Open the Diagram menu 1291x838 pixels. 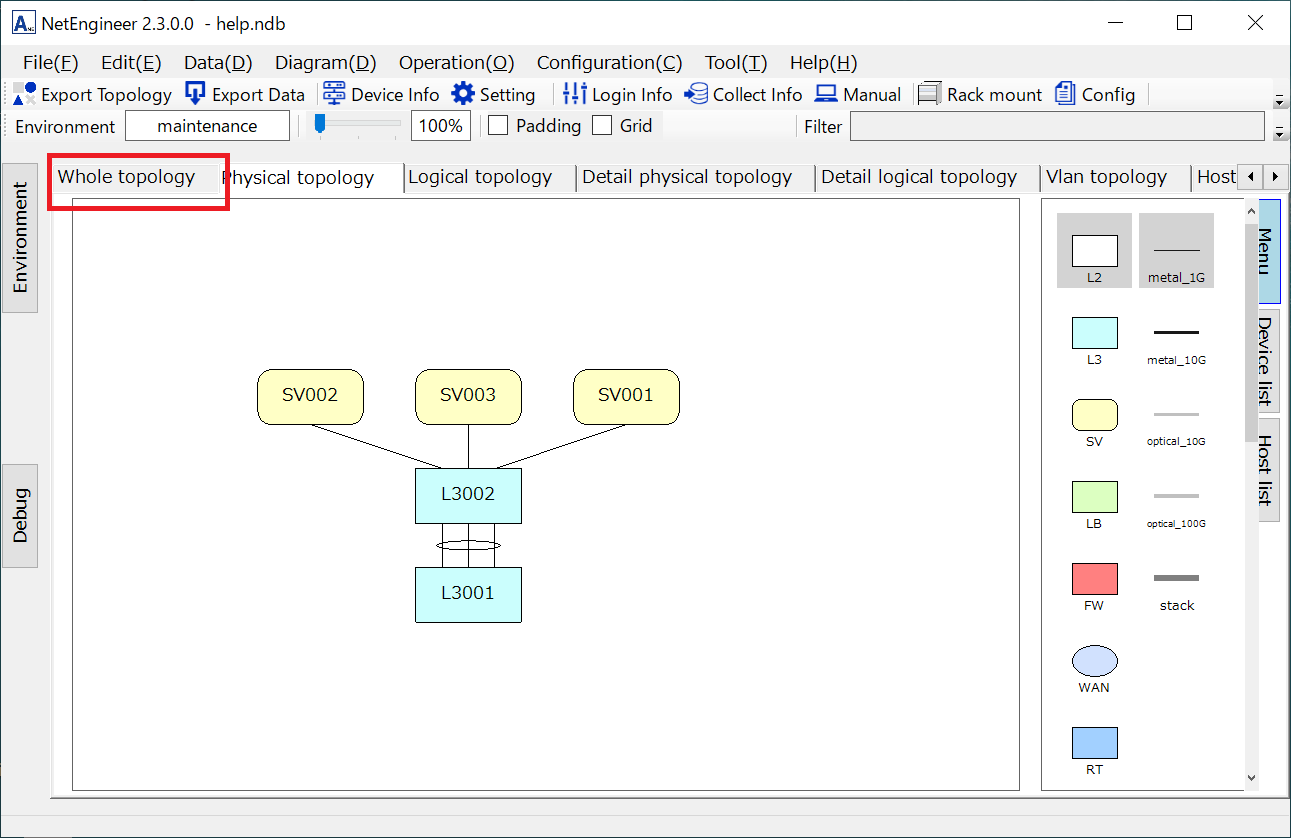[x=325, y=63]
